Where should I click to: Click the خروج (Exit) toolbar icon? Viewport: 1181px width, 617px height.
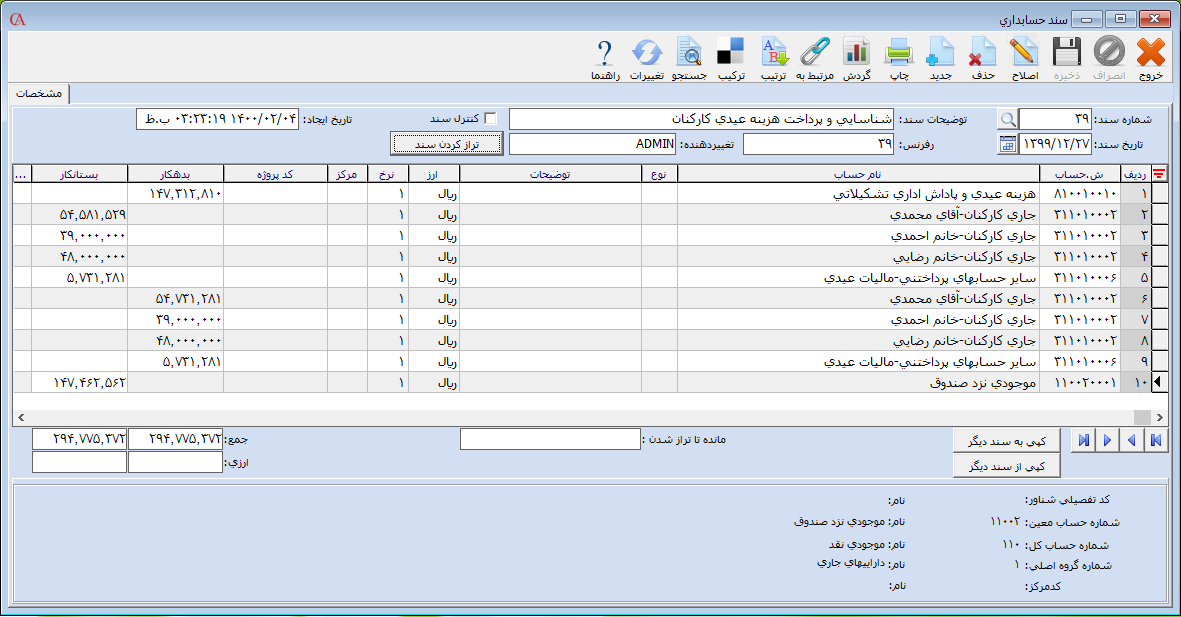click(1150, 58)
